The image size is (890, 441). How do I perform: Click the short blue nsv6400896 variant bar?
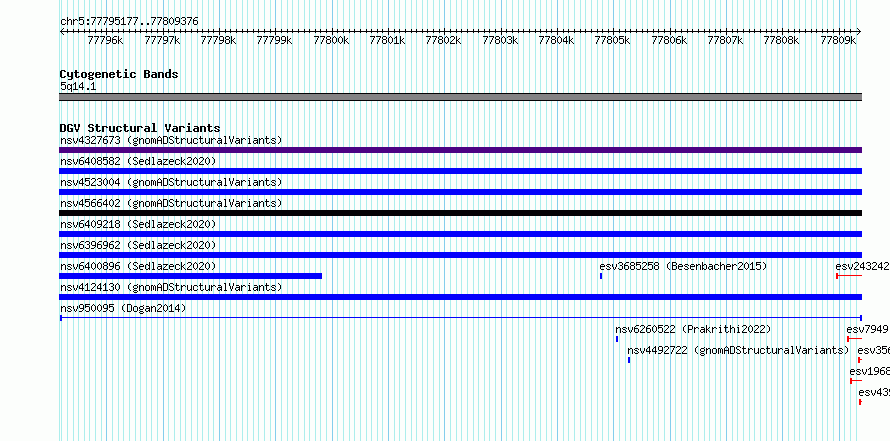(x=191, y=276)
